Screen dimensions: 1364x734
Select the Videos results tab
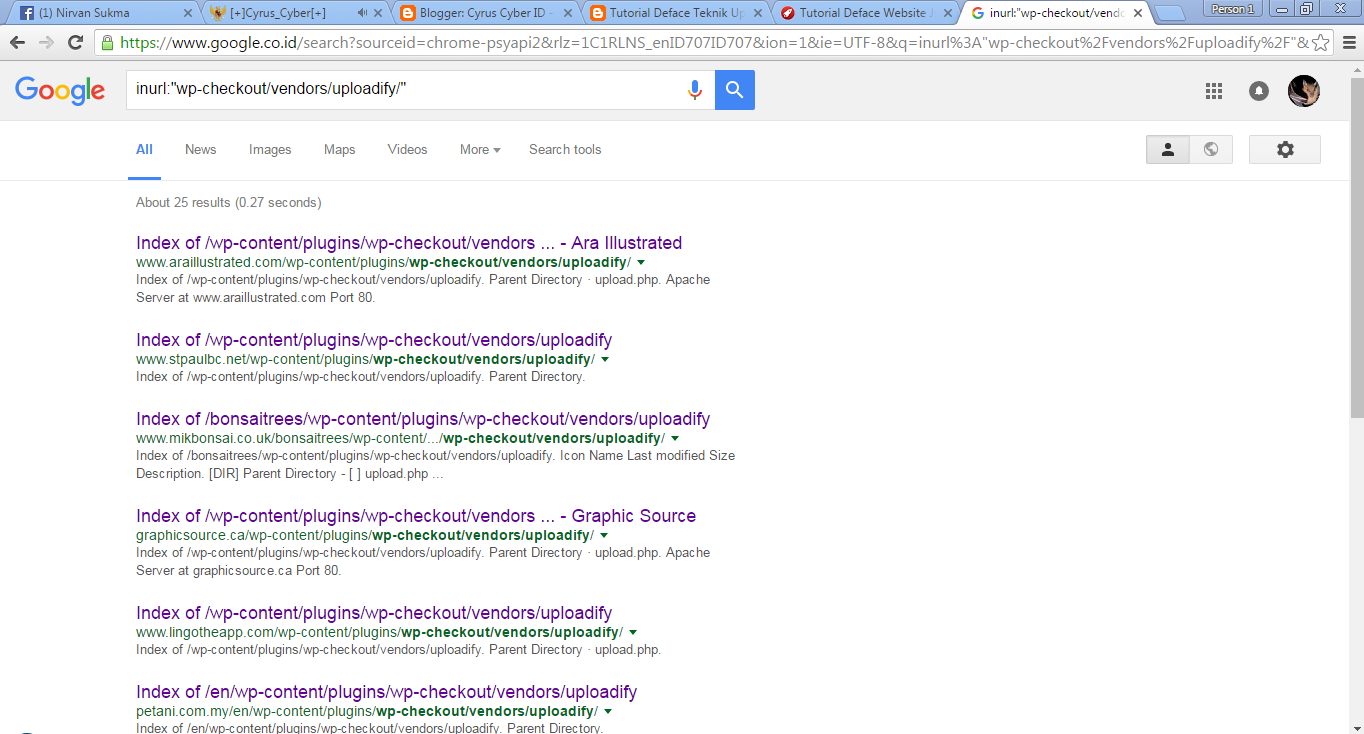tap(407, 149)
